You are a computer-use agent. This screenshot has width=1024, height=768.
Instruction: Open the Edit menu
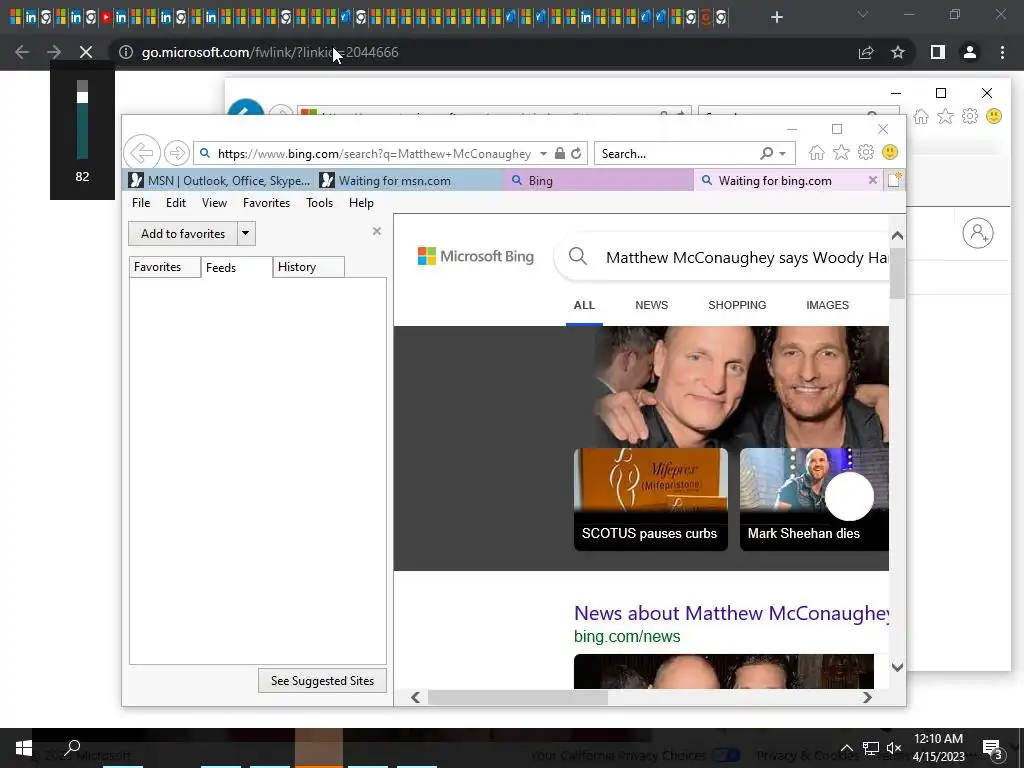point(176,203)
